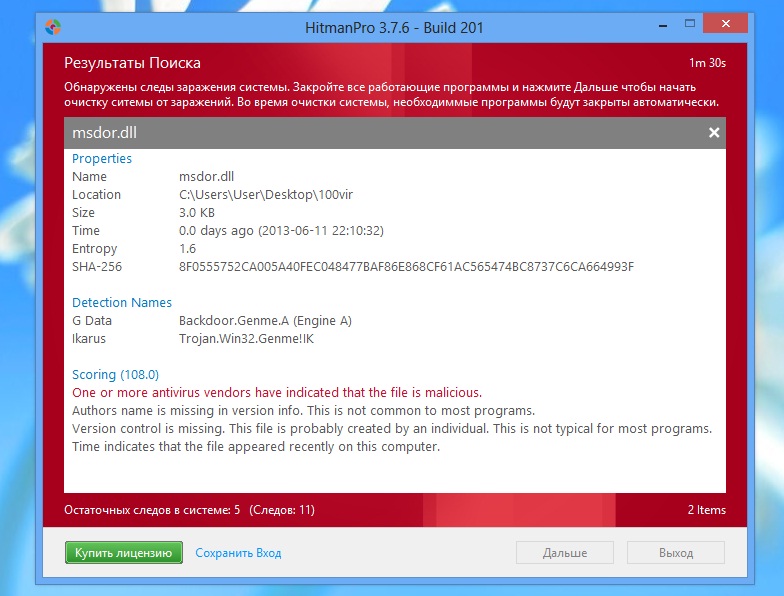
Task: Click the SHA-256 property label
Action: click(97, 266)
